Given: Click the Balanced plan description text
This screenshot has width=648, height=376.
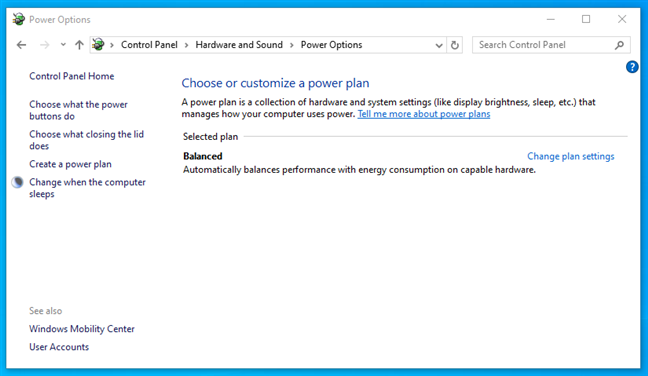Looking at the screenshot, I should [359, 170].
